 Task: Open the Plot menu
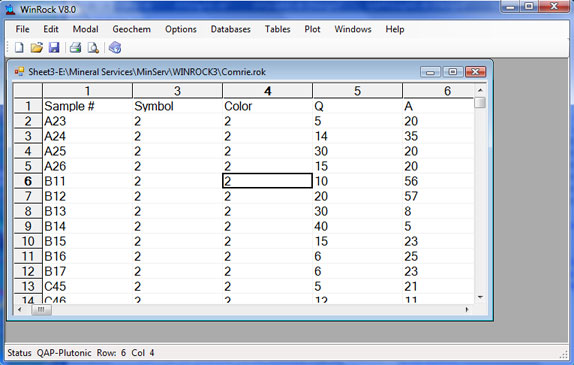point(312,29)
